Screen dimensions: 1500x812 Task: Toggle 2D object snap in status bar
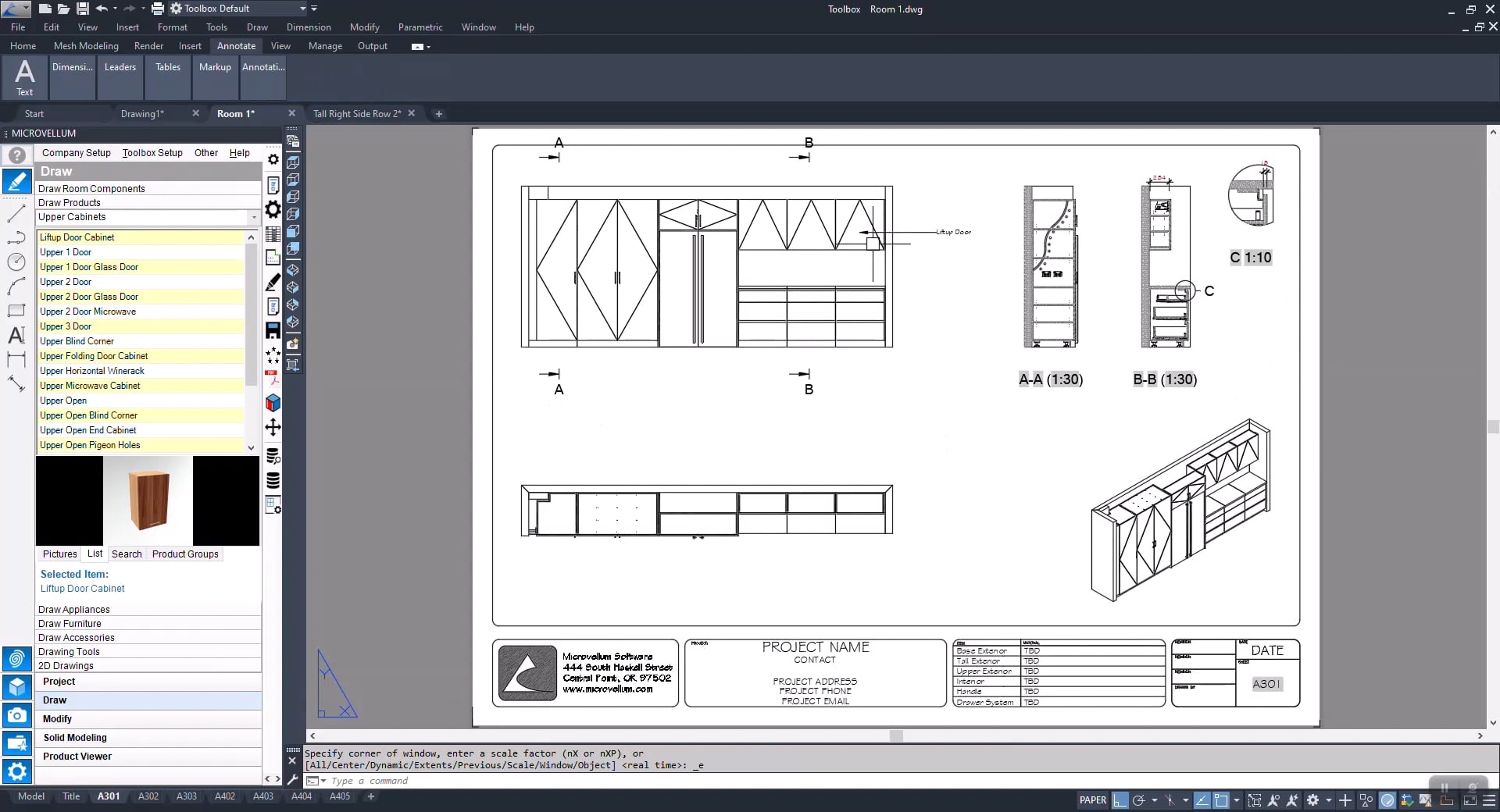[1221, 800]
